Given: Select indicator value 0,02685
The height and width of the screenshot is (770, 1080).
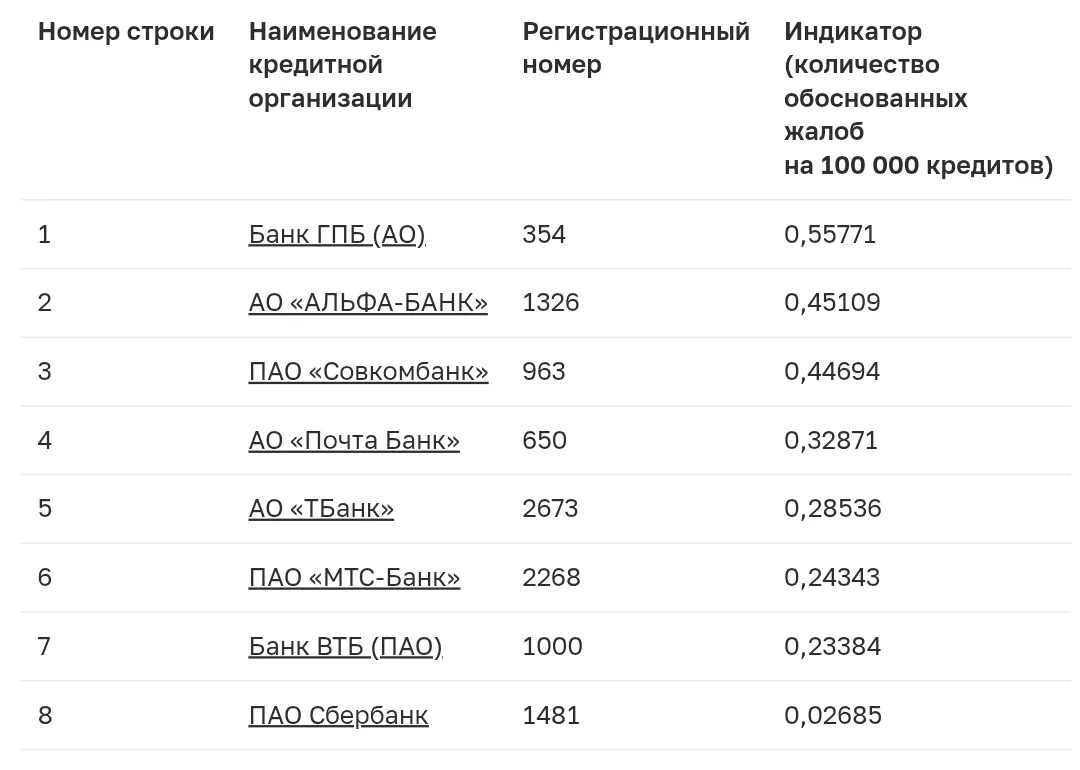Looking at the screenshot, I should [833, 716].
